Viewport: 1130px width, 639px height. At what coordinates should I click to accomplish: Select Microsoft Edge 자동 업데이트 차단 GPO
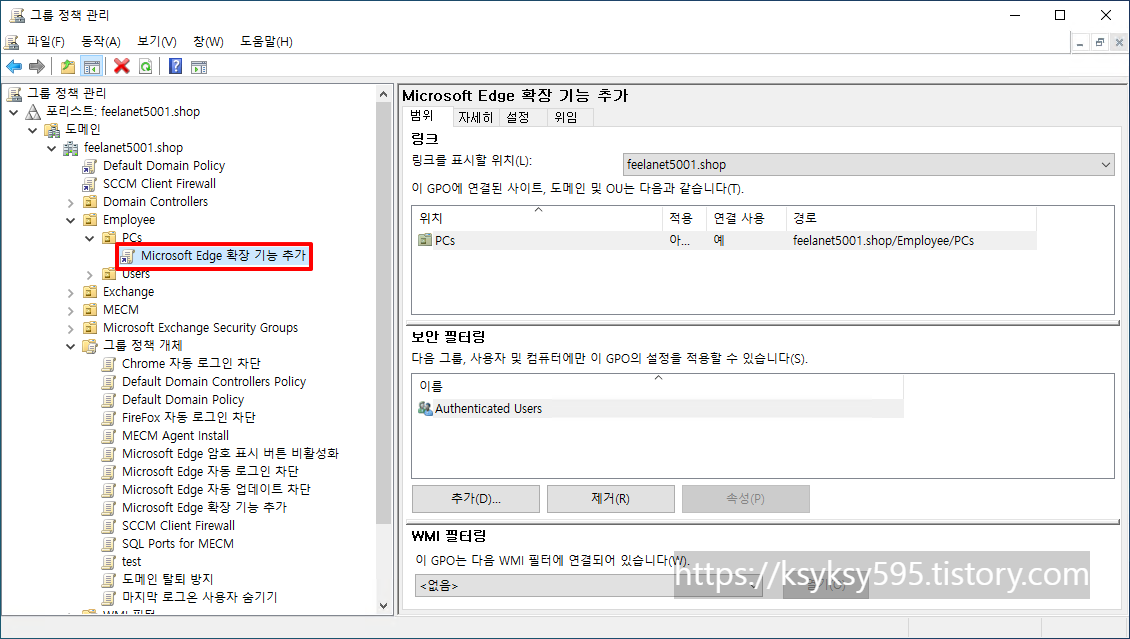(216, 490)
